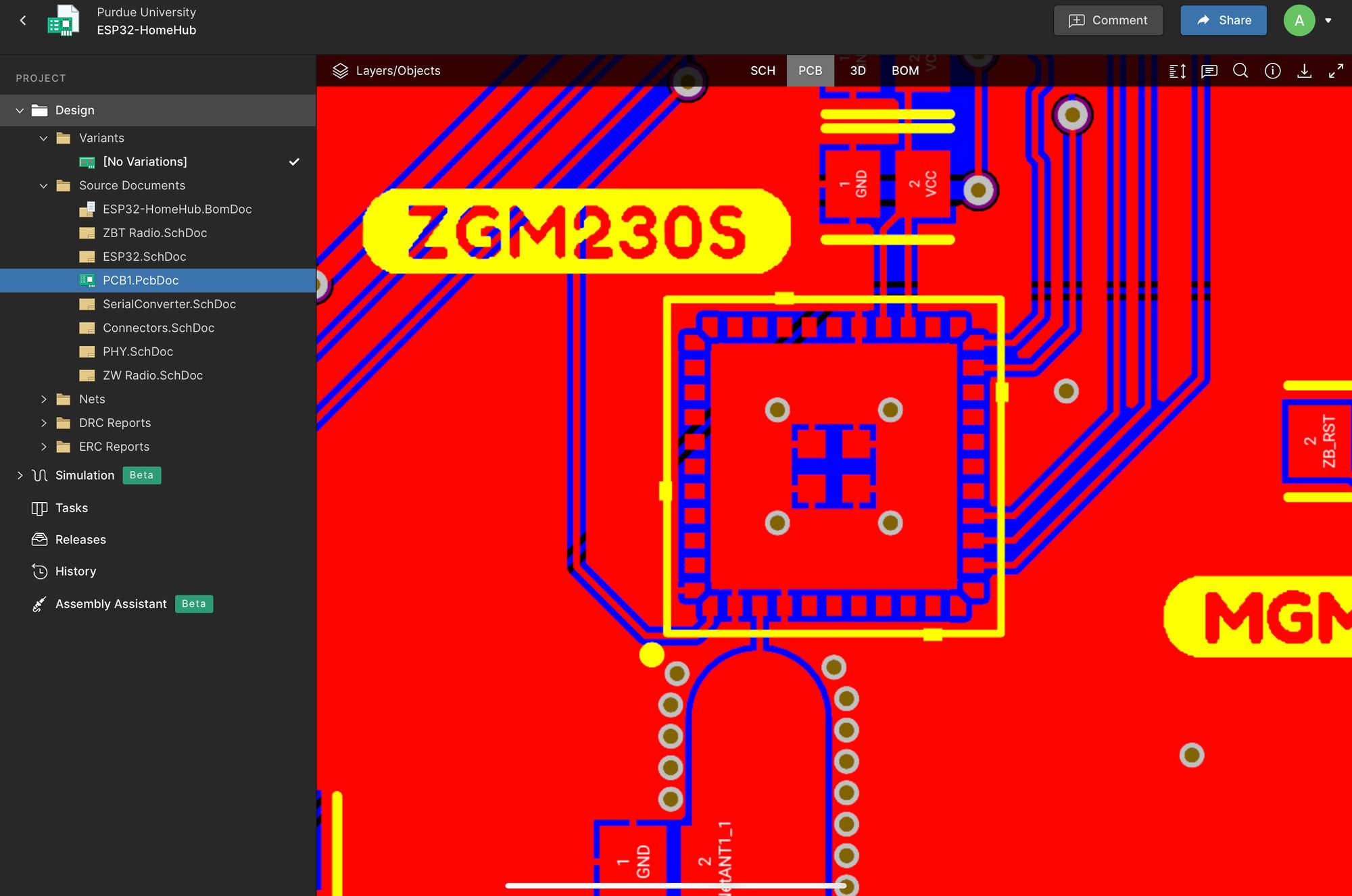Select PCB1.PcbDoc document

[158, 280]
